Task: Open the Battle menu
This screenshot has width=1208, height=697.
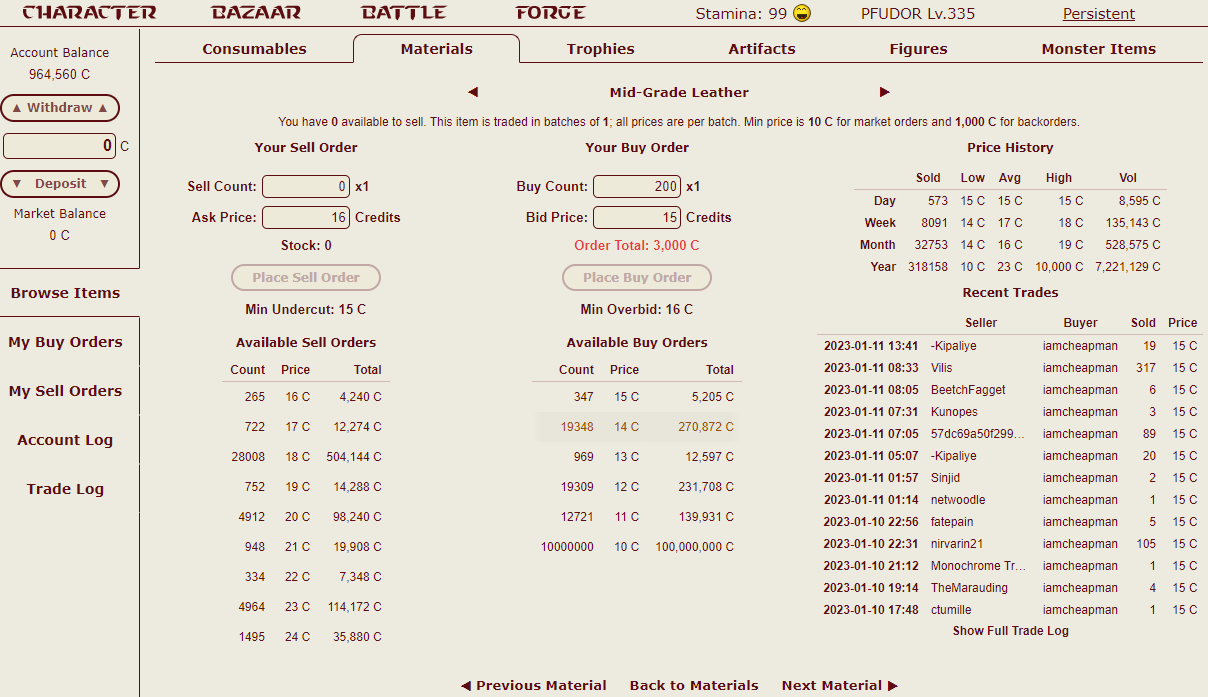Action: tap(404, 13)
